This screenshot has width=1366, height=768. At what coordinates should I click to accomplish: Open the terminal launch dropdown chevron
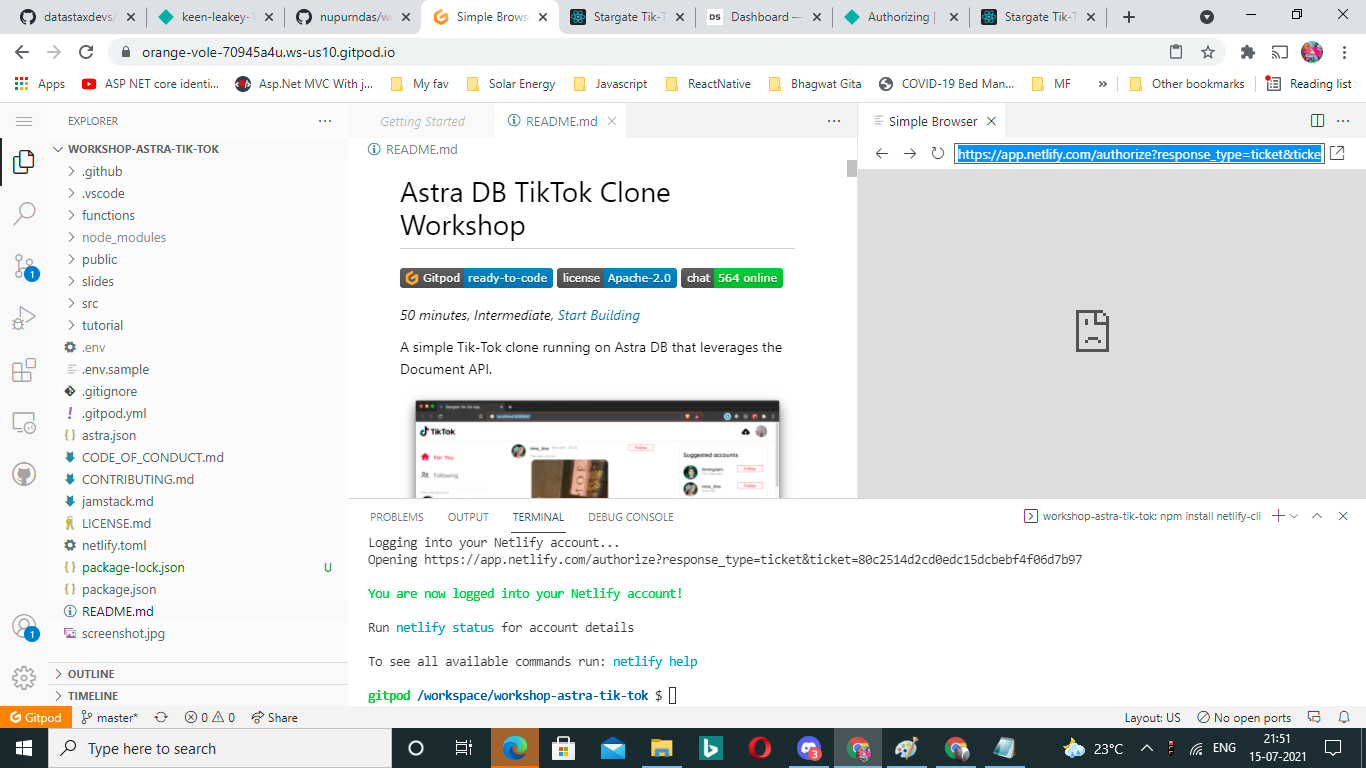tap(1294, 516)
